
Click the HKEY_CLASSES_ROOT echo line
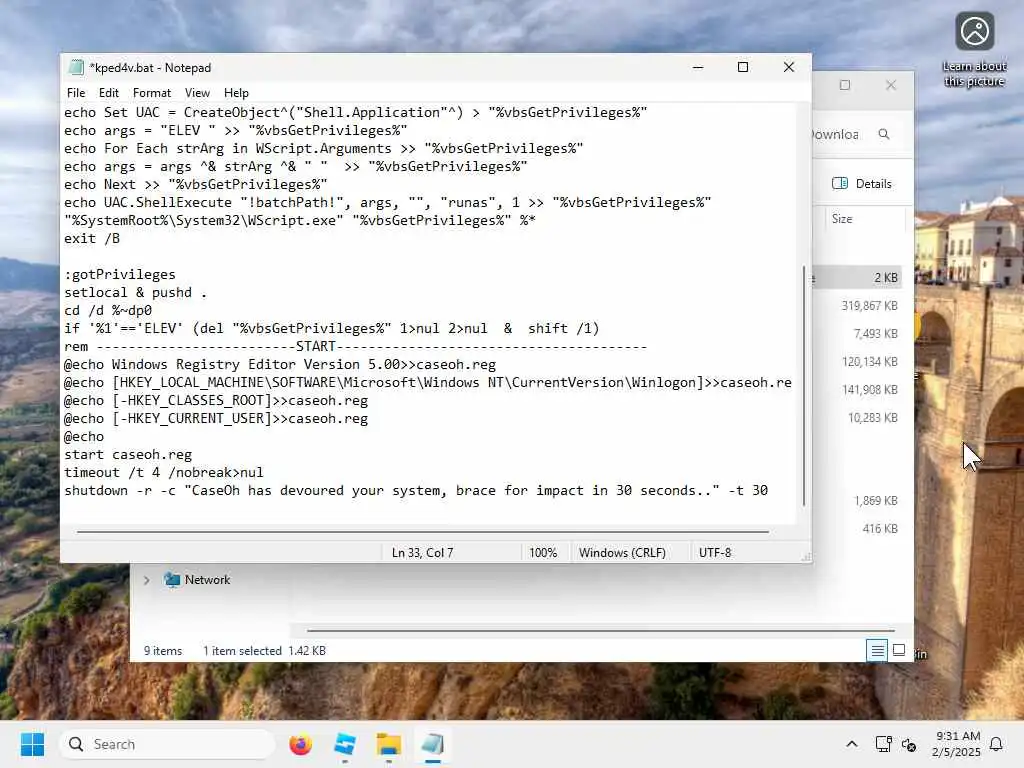point(216,400)
